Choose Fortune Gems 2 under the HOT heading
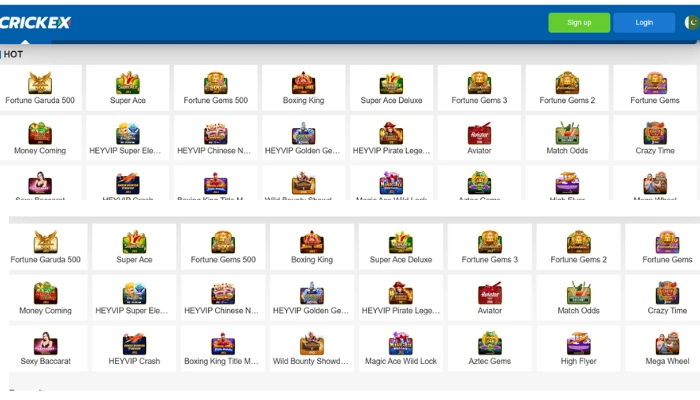This screenshot has height=400, width=700. pyautogui.click(x=567, y=88)
